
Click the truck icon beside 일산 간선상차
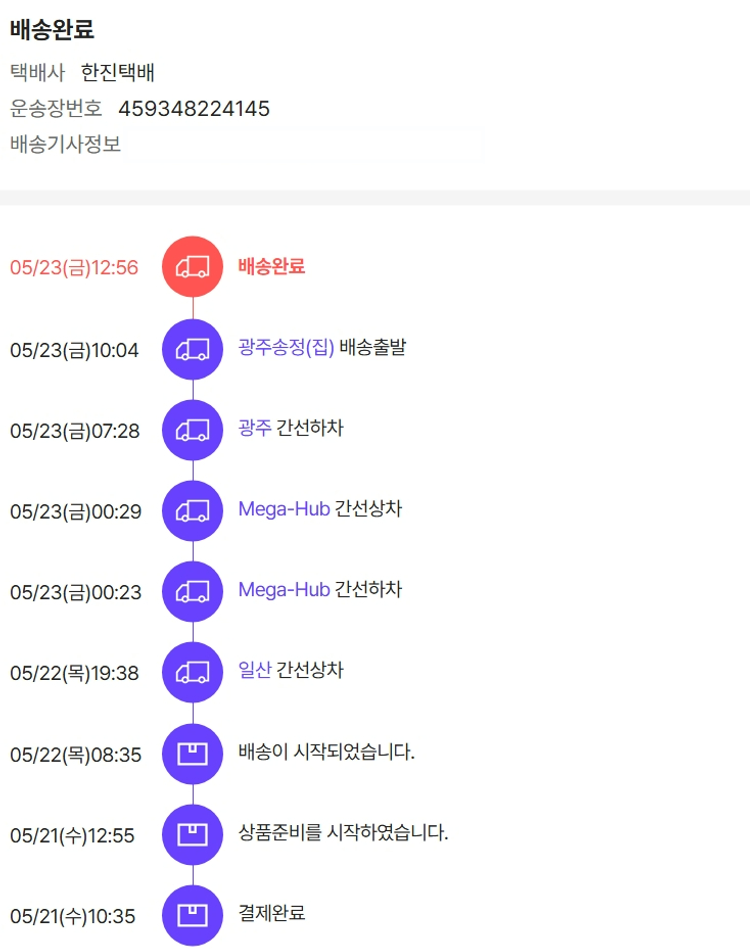click(192, 672)
